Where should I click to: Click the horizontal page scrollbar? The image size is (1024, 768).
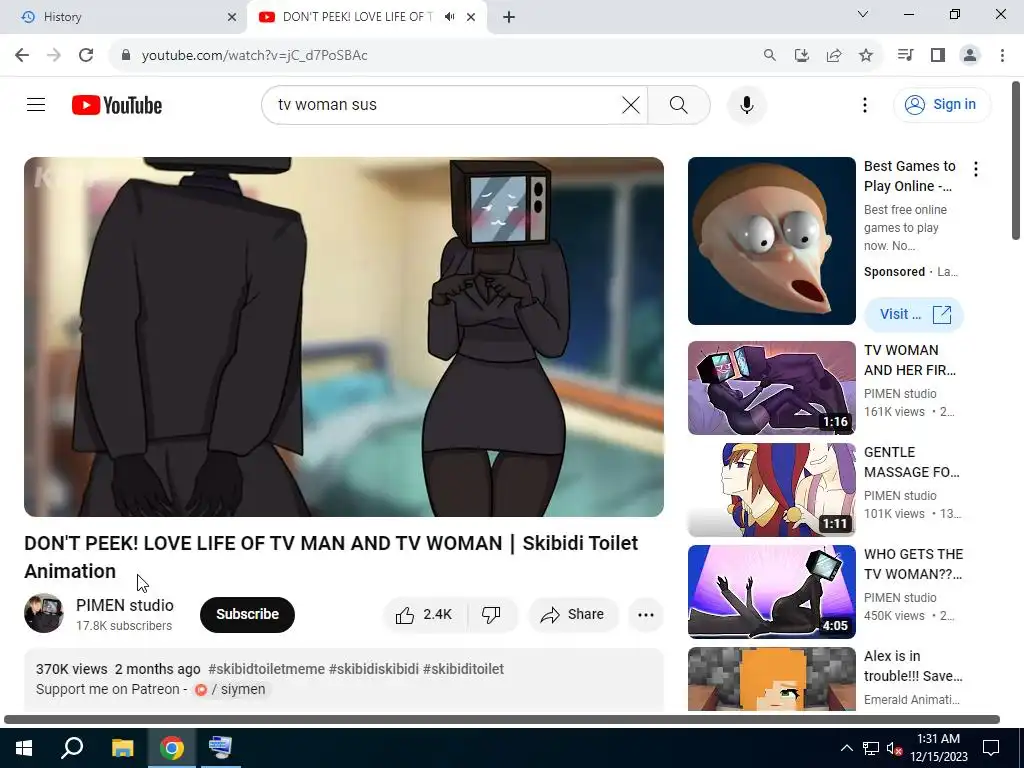click(502, 720)
